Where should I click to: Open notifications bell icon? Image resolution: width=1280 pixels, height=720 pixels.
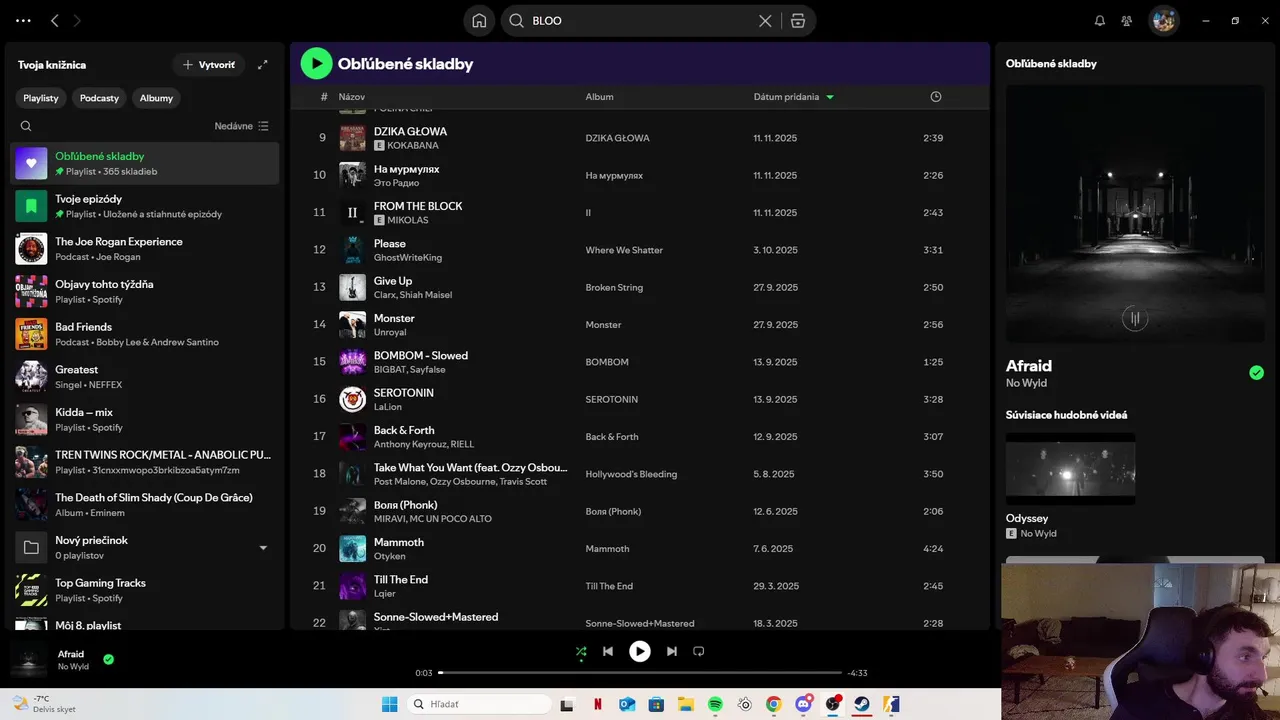tap(1100, 21)
